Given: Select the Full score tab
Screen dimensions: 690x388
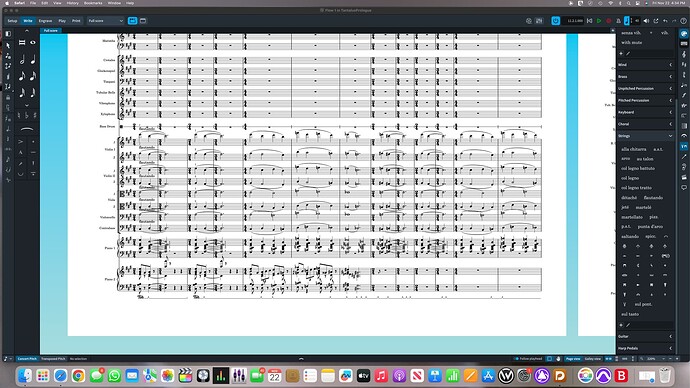Looking at the screenshot, I should (x=51, y=31).
